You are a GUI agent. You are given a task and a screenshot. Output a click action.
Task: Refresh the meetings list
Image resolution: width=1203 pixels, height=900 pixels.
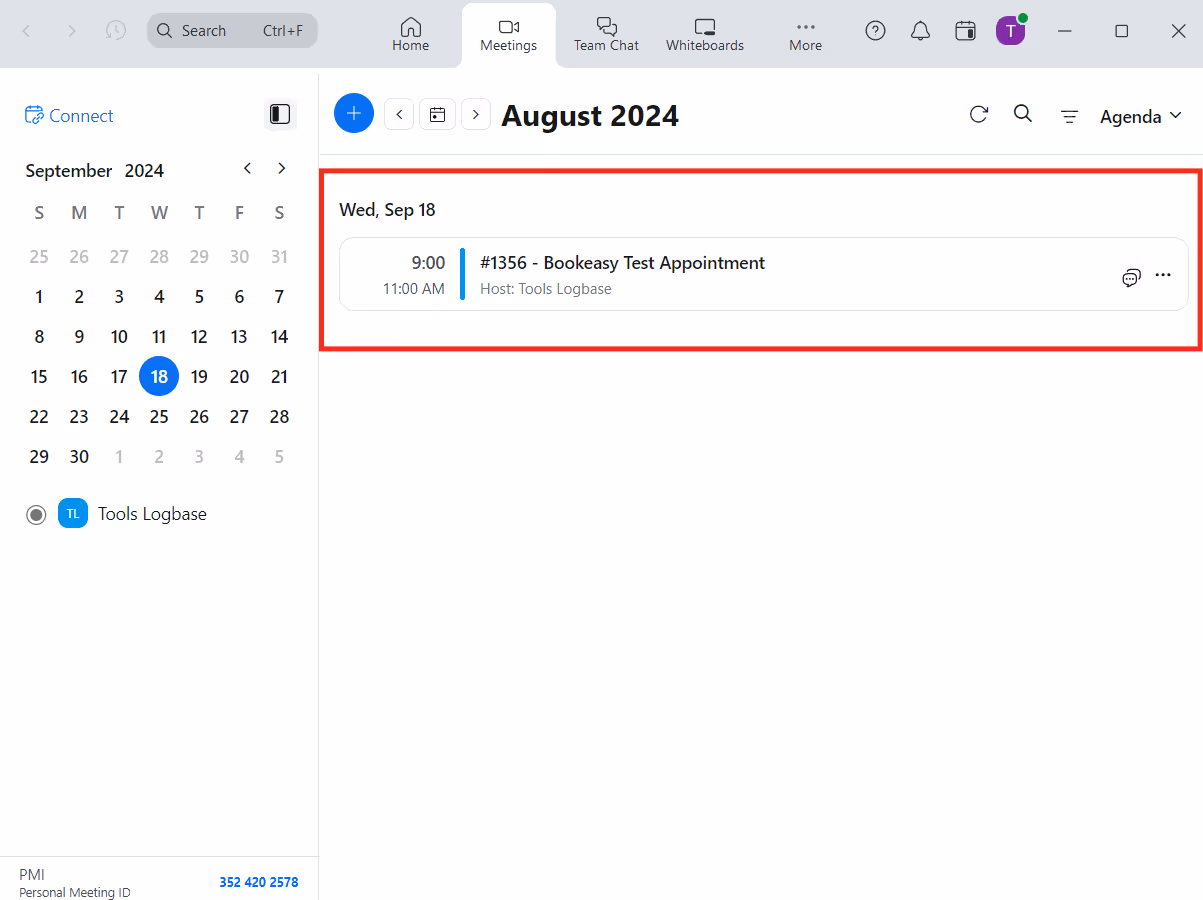(979, 114)
